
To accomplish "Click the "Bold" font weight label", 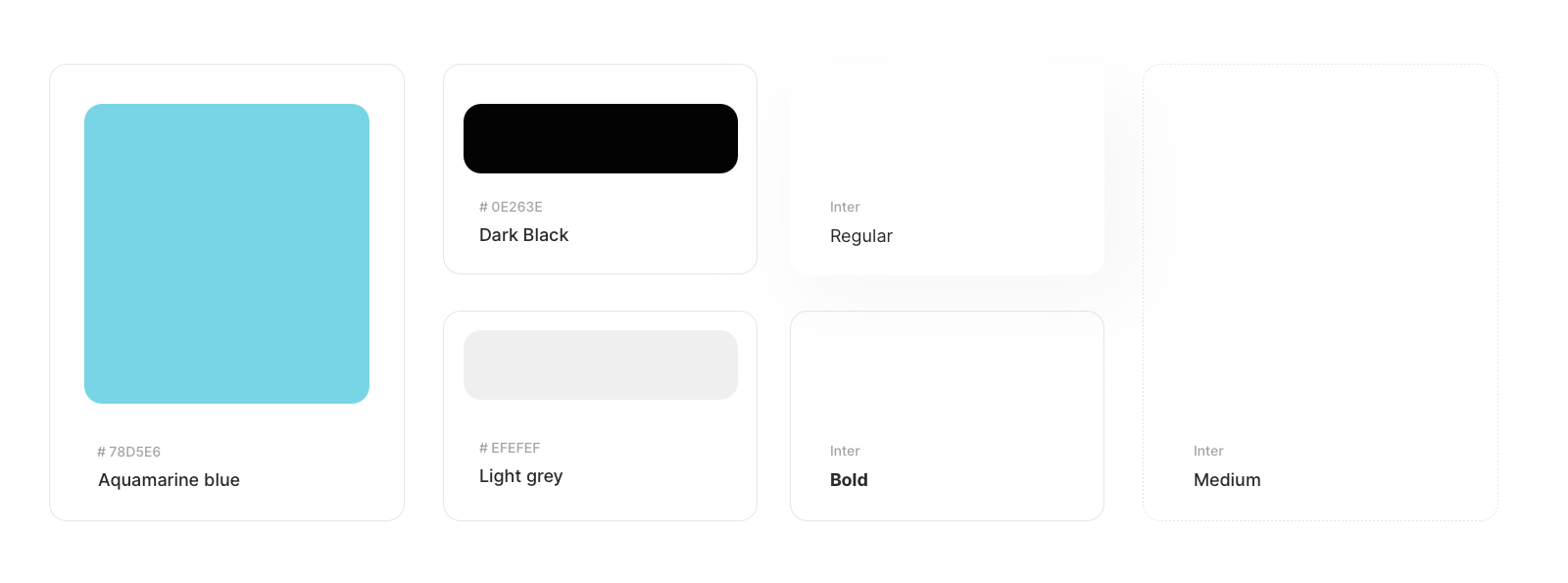I will (x=849, y=480).
